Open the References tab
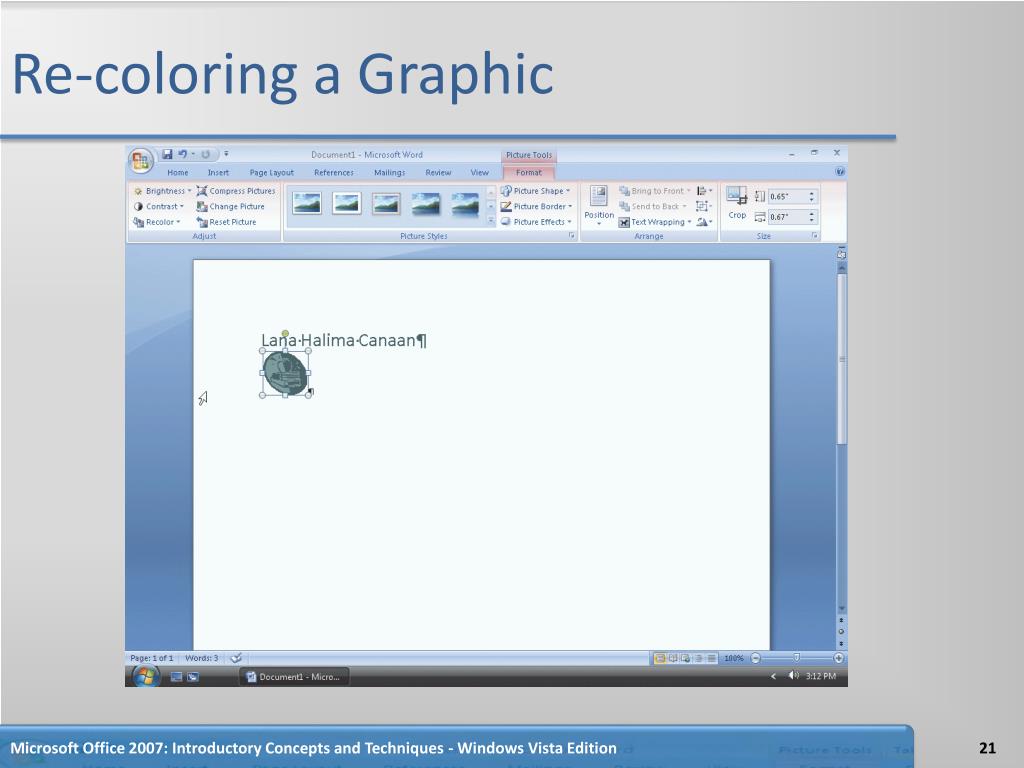The image size is (1024, 768). click(x=334, y=172)
